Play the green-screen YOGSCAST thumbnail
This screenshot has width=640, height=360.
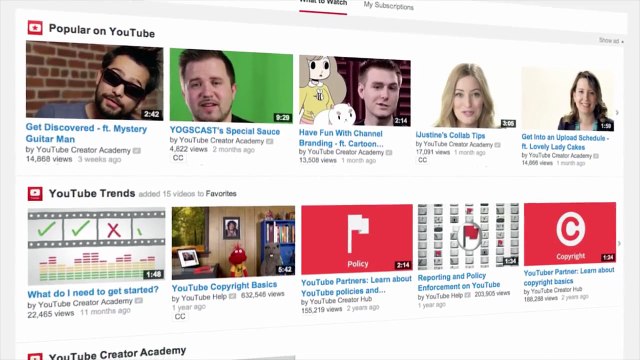point(231,85)
